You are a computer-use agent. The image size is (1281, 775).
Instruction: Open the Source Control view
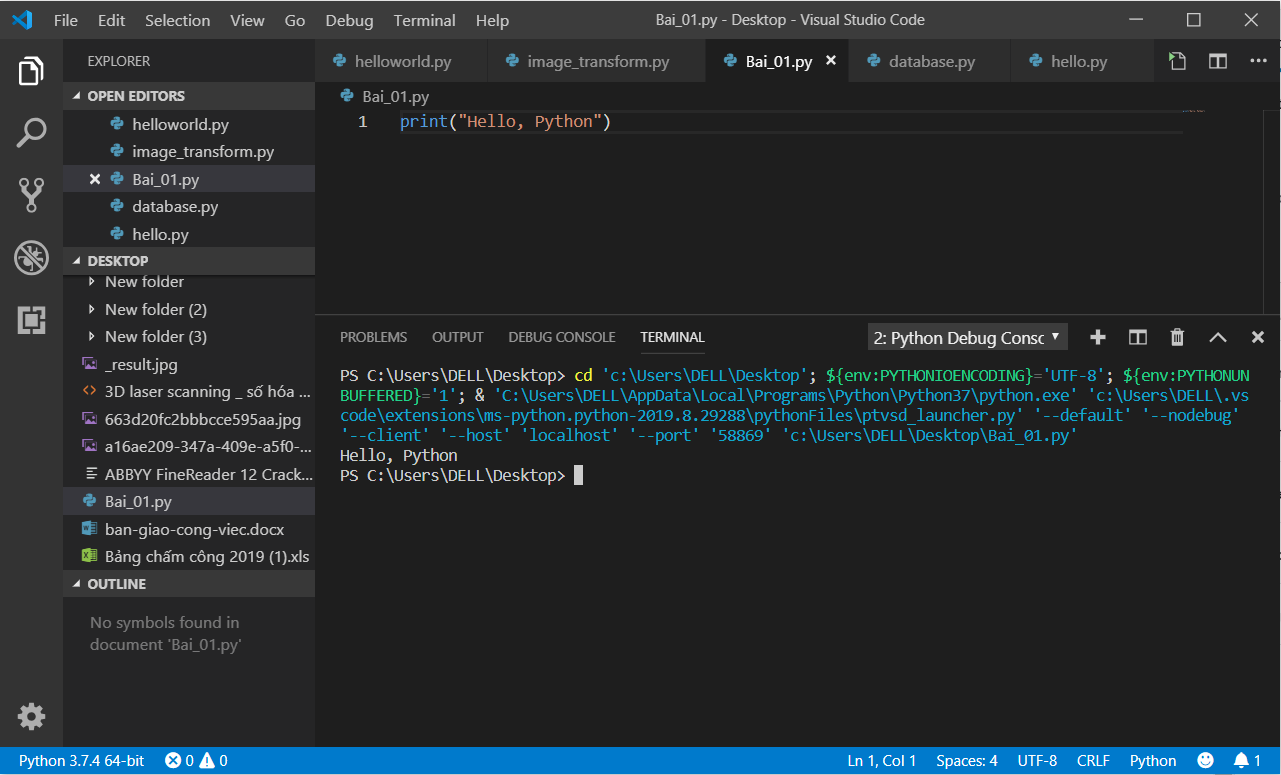coord(31,195)
